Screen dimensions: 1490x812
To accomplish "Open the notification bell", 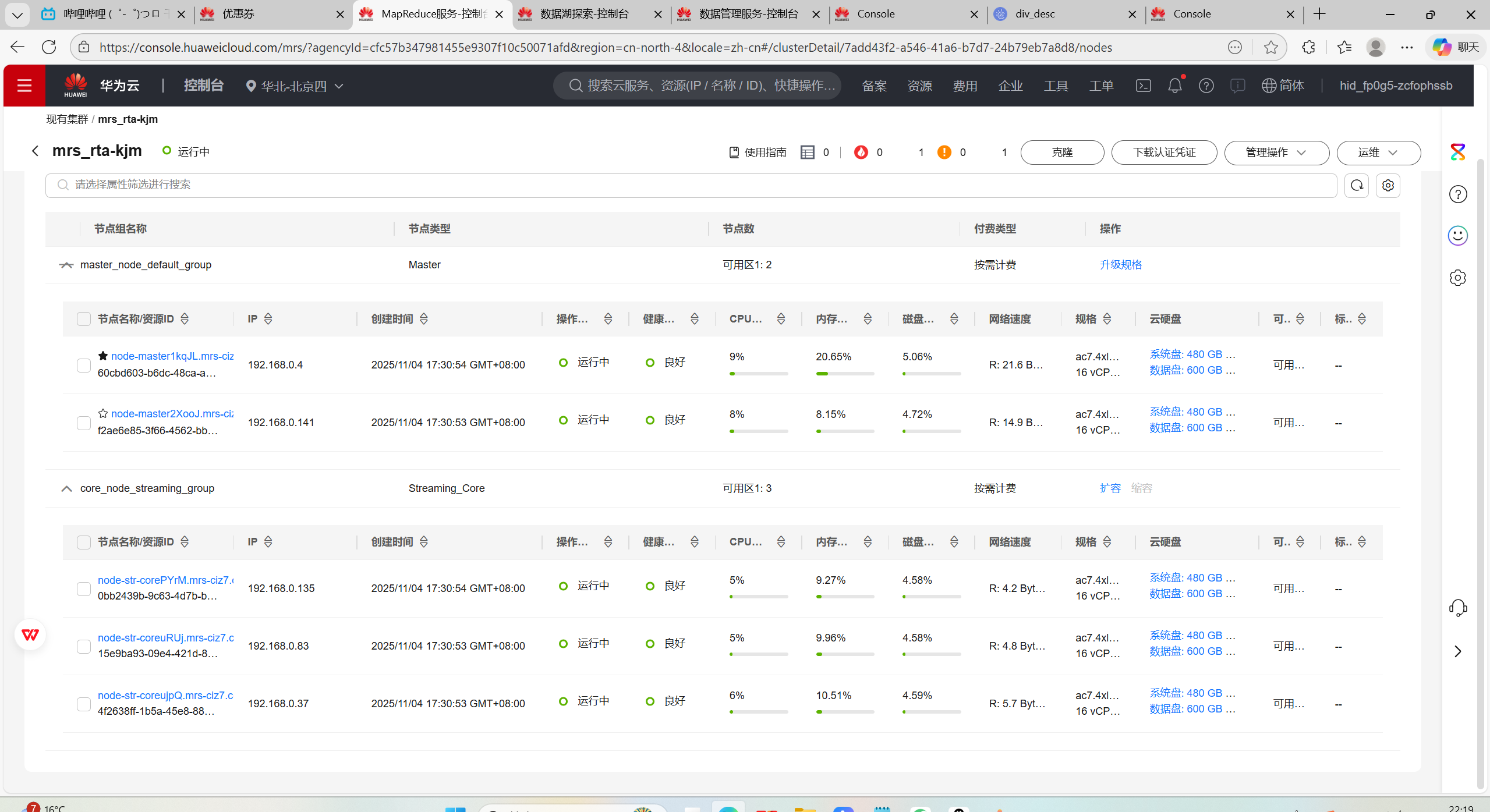I will pos(1174,86).
